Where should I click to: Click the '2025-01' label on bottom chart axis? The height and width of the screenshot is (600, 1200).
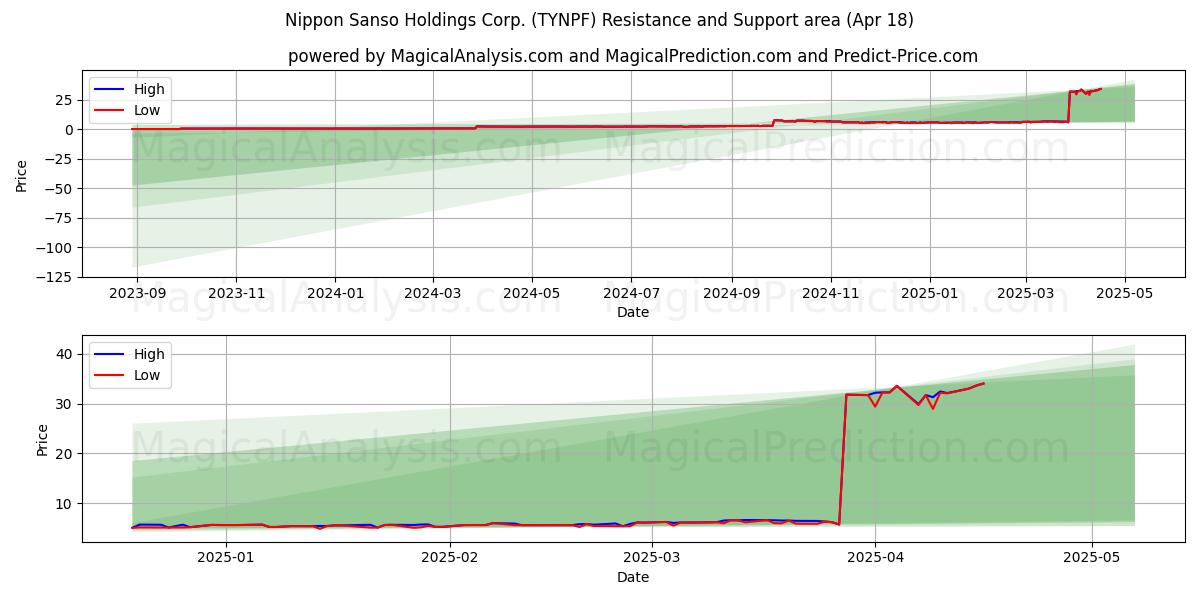(x=226, y=559)
